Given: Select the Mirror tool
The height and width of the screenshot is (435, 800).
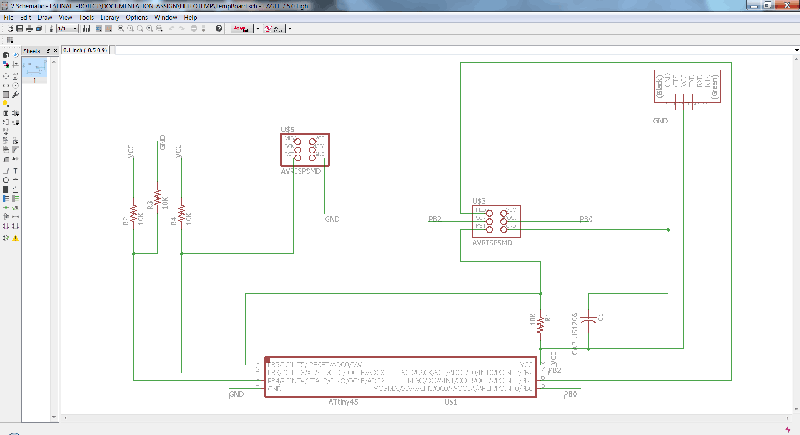Looking at the screenshot, I should pyautogui.click(x=6, y=85).
